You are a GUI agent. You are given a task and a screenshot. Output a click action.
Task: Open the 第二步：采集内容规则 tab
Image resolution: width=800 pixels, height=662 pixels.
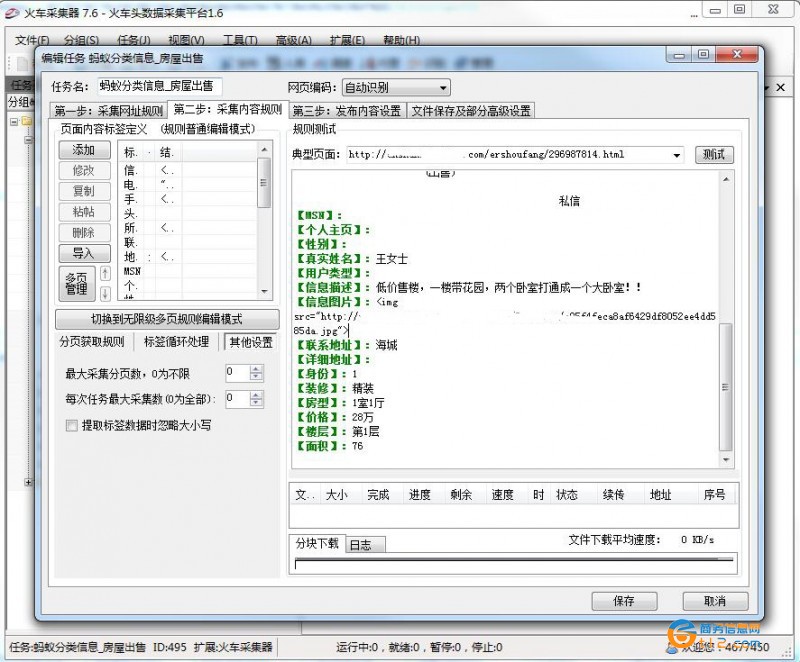tap(228, 109)
